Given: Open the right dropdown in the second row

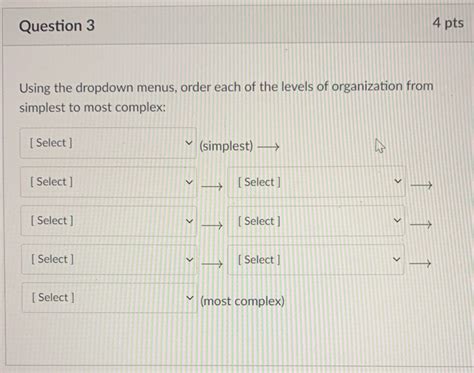Looking at the screenshot, I should 316,182.
